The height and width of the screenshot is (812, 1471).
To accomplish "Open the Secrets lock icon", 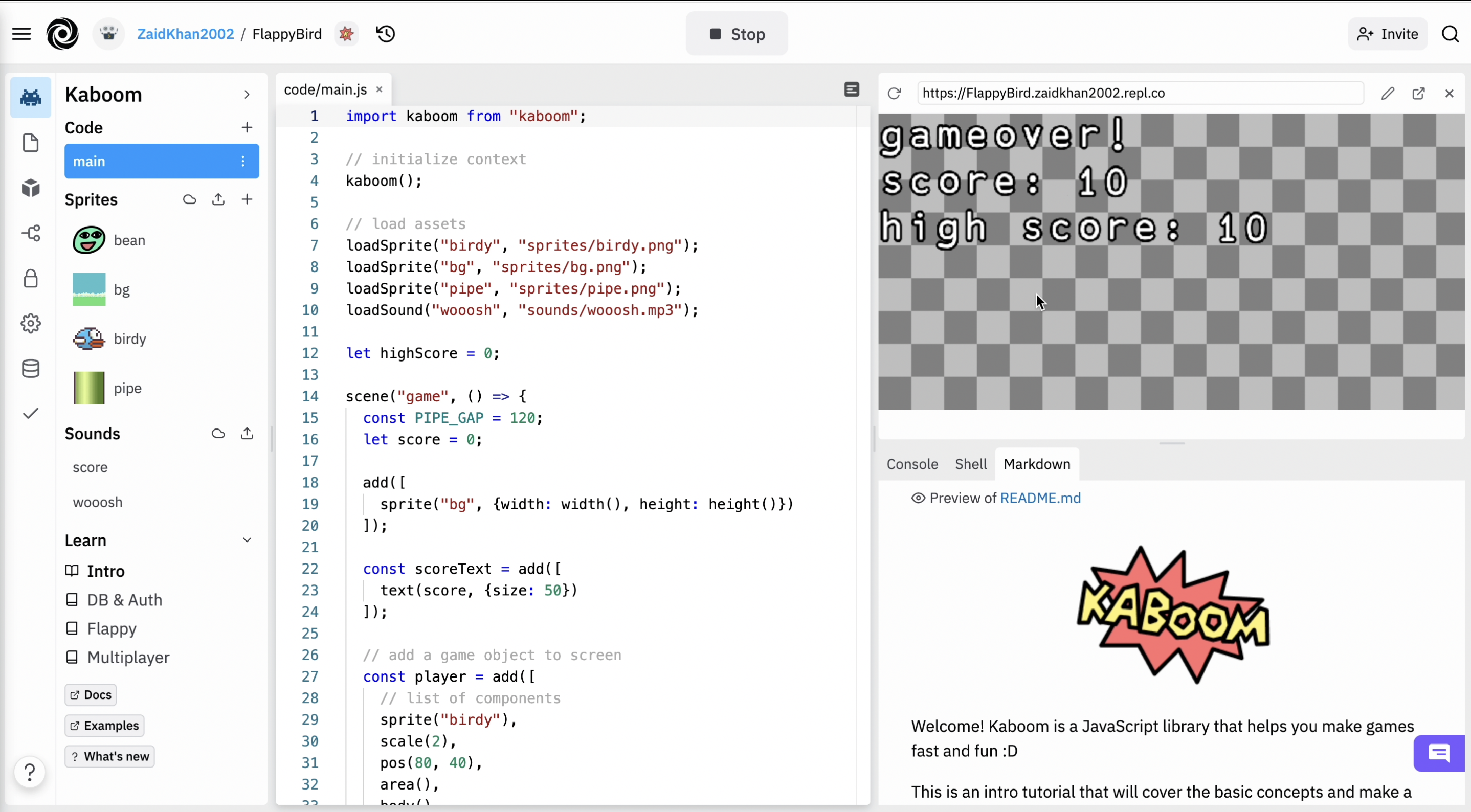I will point(31,279).
